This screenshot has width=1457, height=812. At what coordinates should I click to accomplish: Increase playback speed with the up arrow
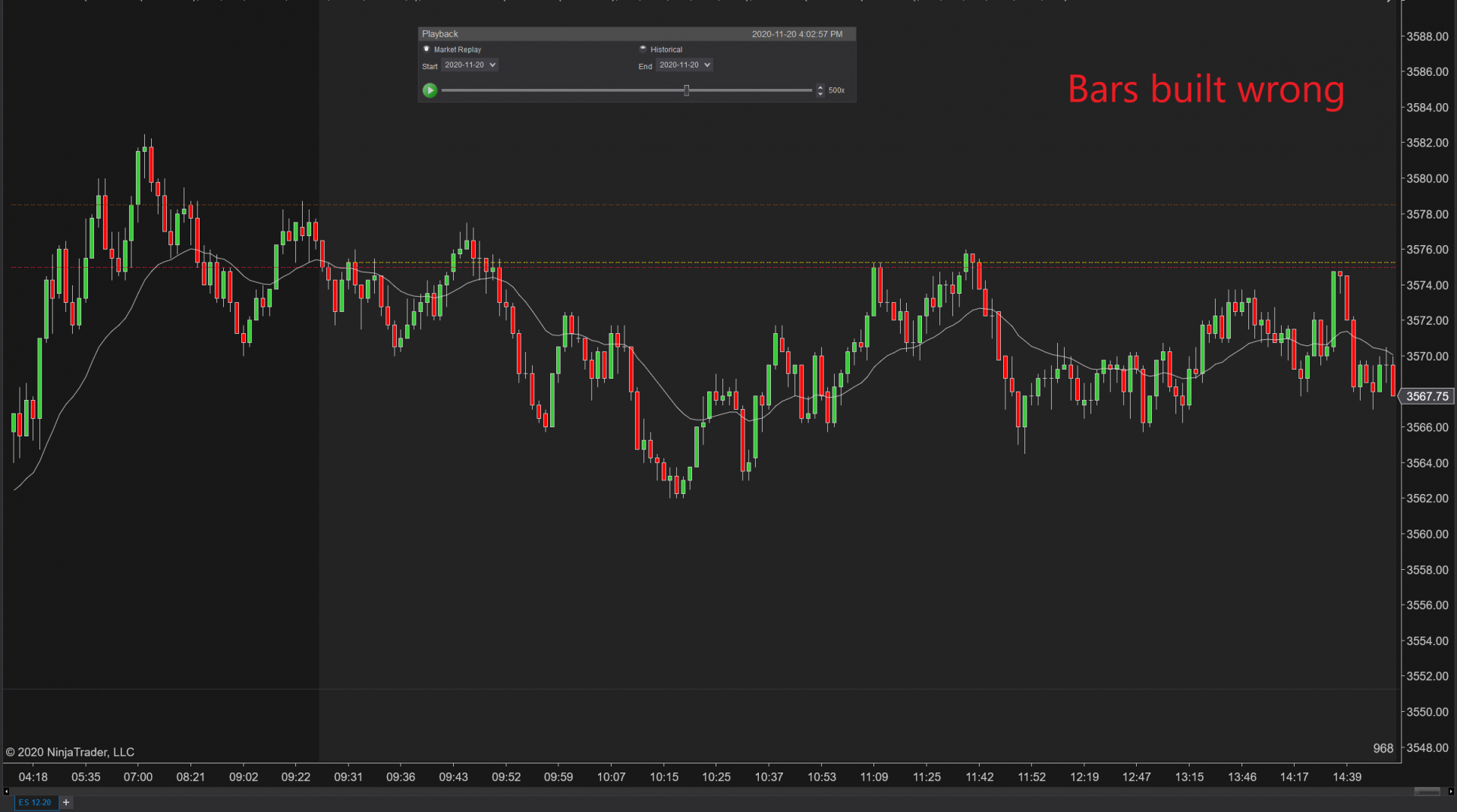pos(820,87)
